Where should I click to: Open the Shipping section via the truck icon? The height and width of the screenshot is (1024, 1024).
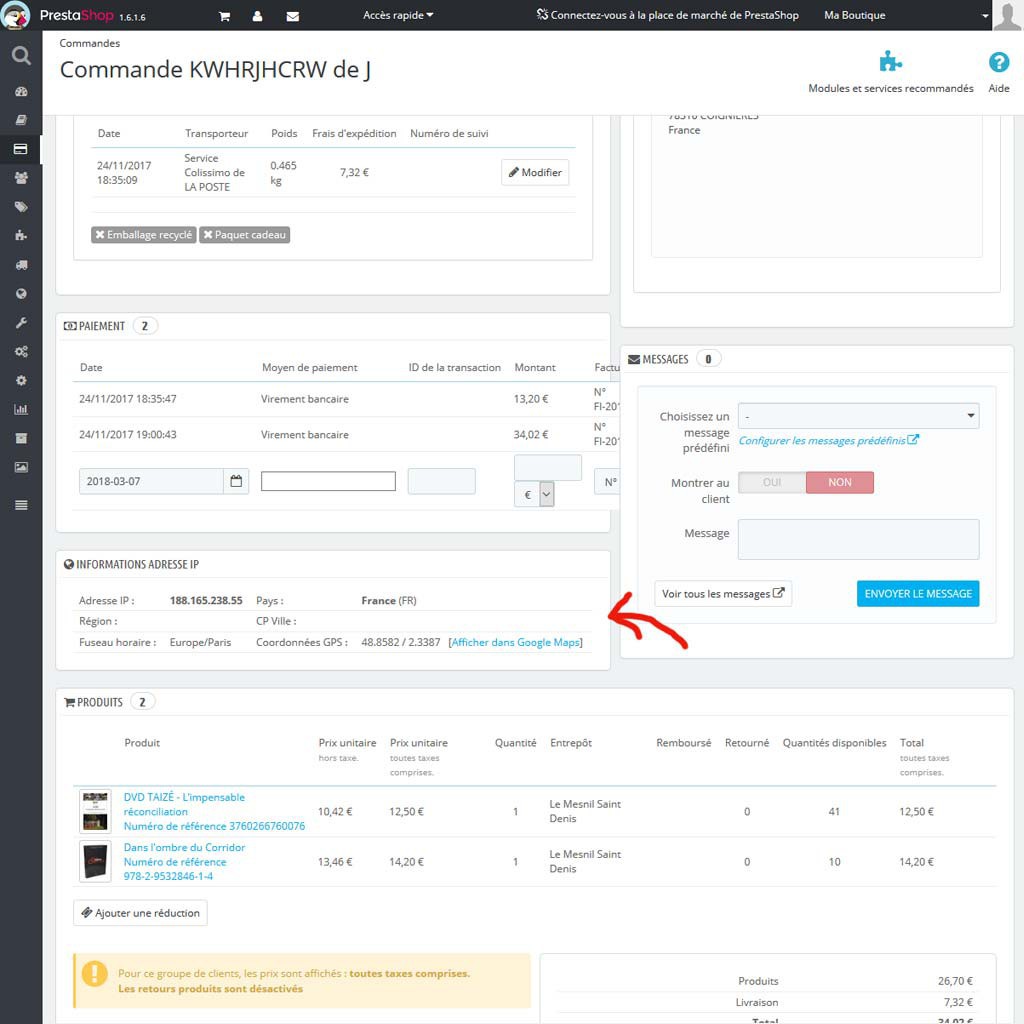[x=20, y=264]
